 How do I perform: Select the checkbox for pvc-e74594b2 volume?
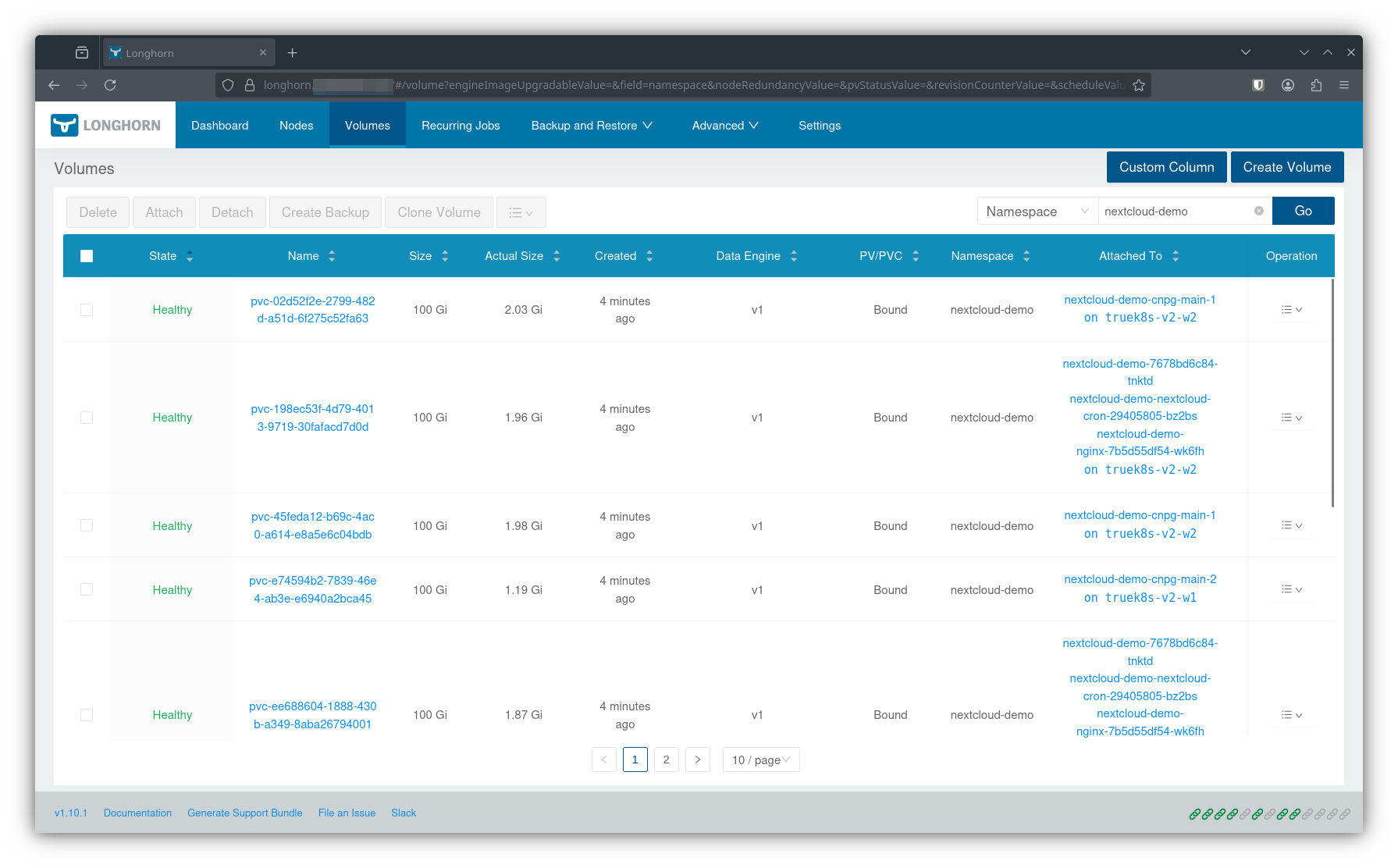[87, 589]
